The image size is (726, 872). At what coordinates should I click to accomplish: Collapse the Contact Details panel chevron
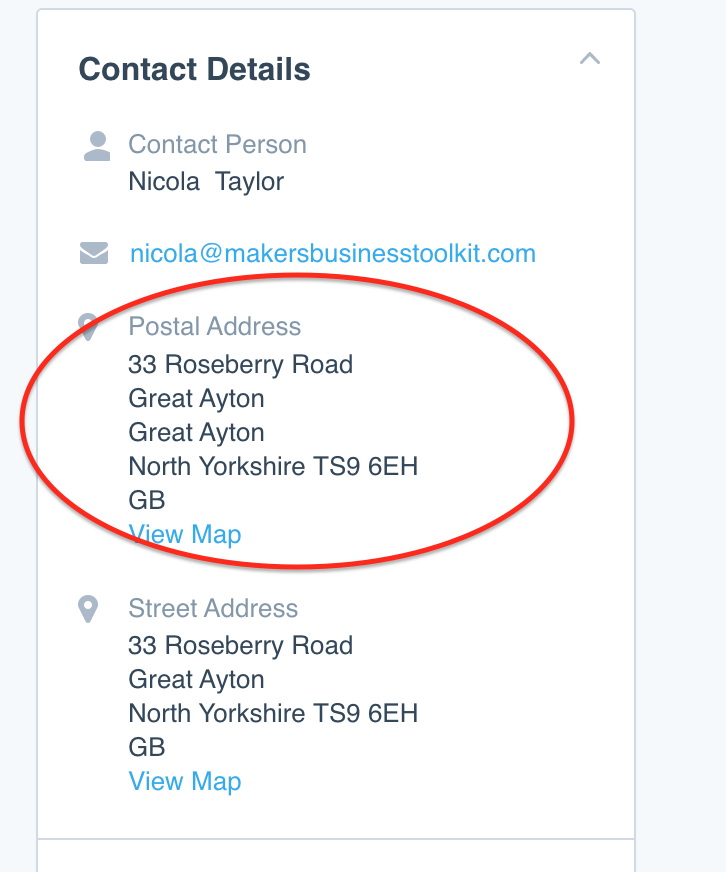point(590,59)
